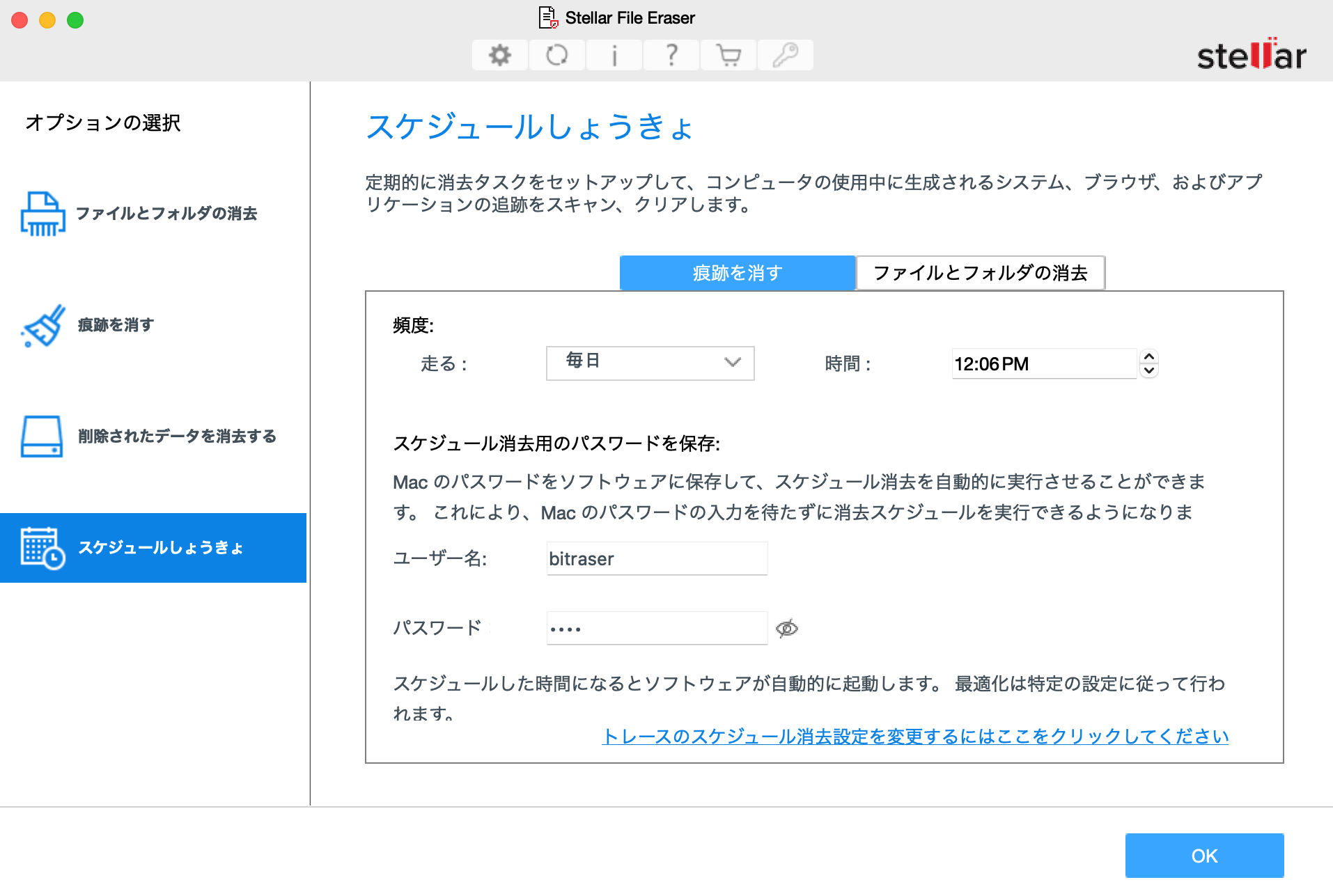
Task: Select the calendar clock schedule icon
Action: [42, 548]
